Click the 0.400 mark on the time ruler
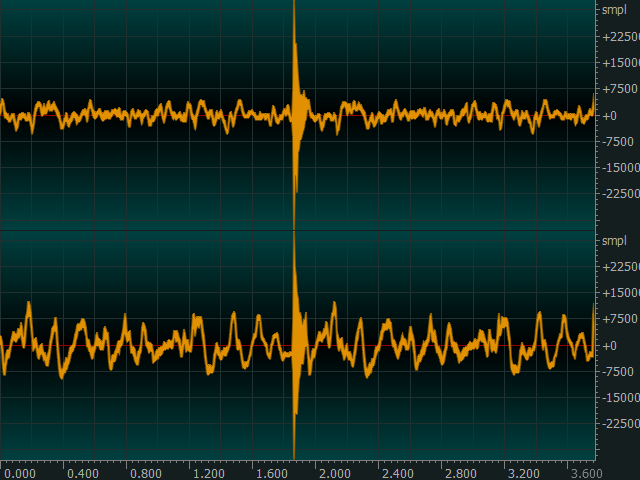Image resolution: width=640 pixels, height=480 pixels. (x=82, y=472)
